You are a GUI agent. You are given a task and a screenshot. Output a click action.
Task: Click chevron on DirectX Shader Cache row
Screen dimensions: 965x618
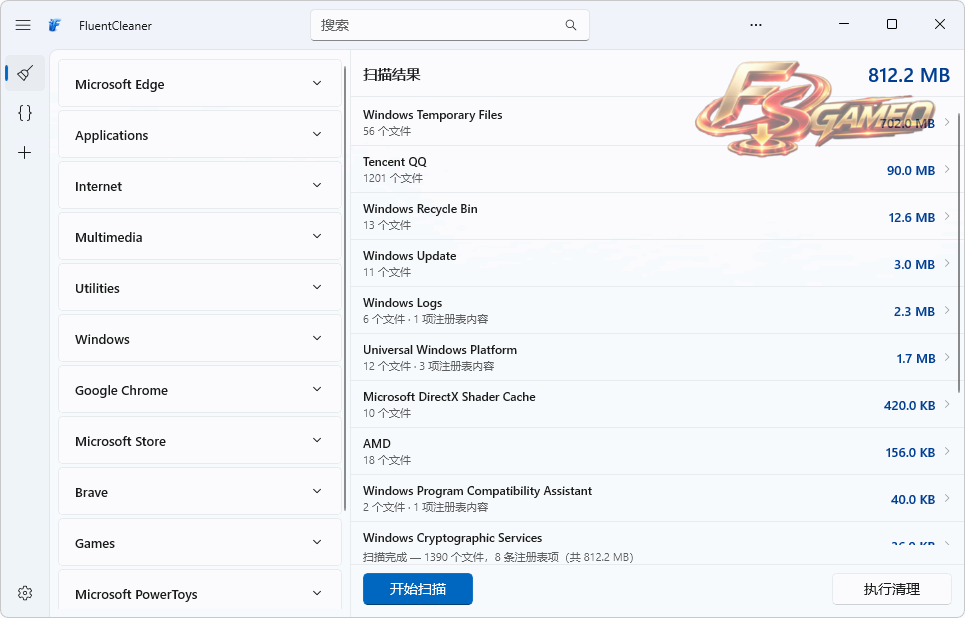click(947, 404)
